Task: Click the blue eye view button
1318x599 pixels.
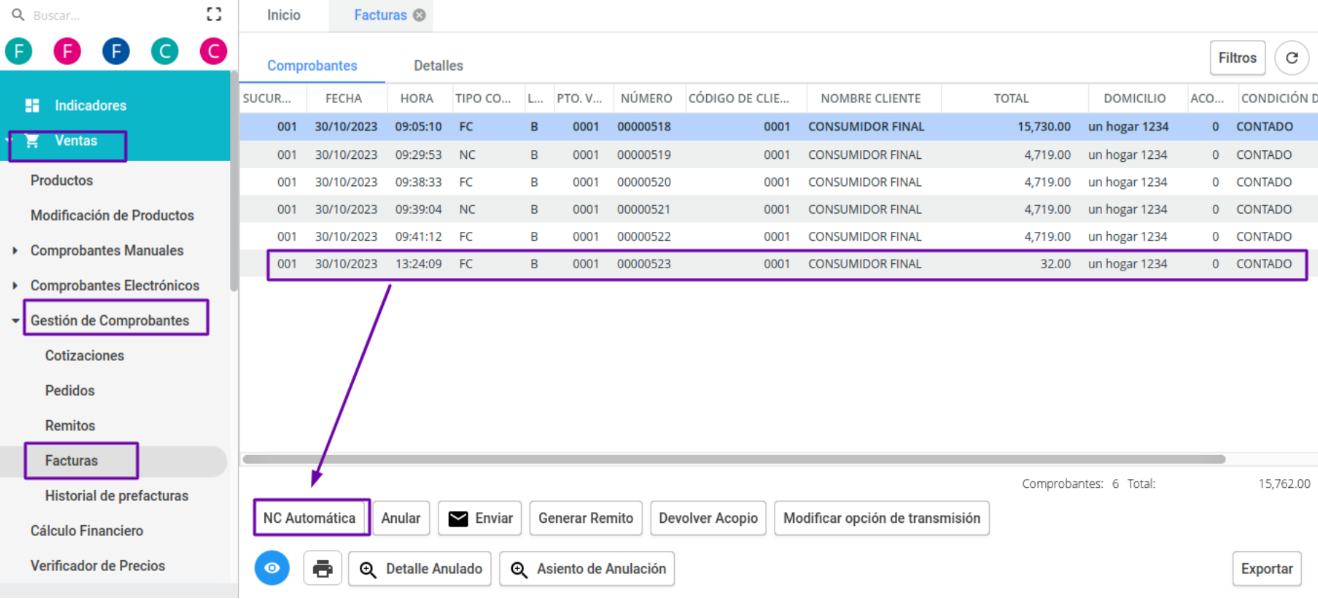Action: 272,568
